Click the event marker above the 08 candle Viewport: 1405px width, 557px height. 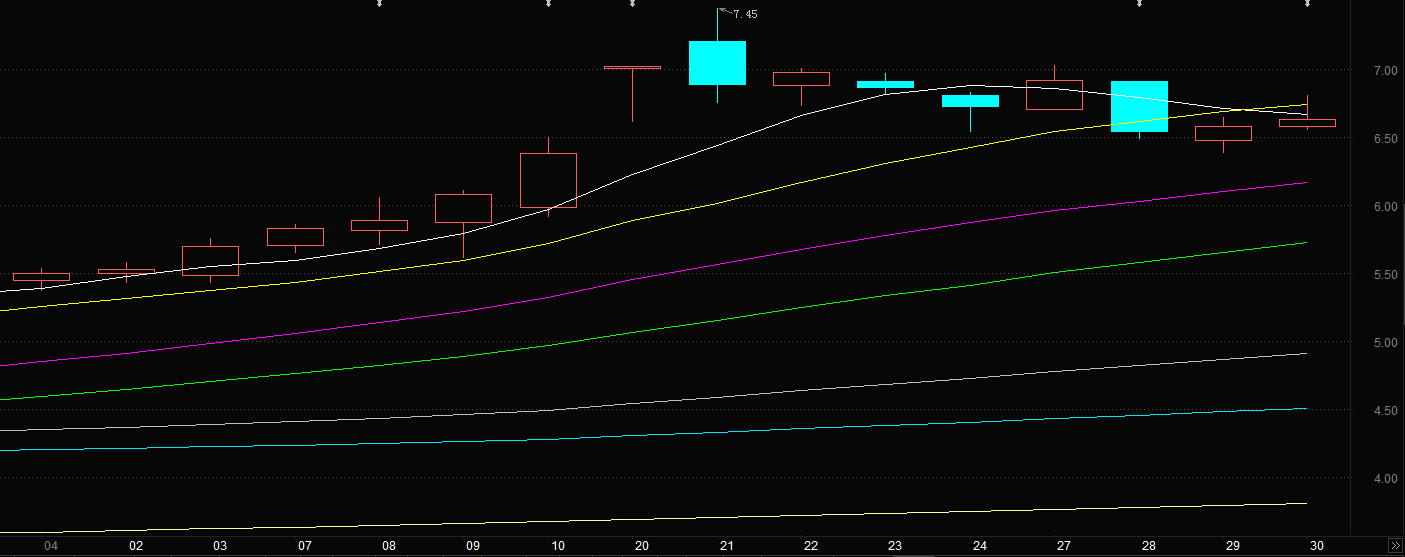[x=379, y=4]
